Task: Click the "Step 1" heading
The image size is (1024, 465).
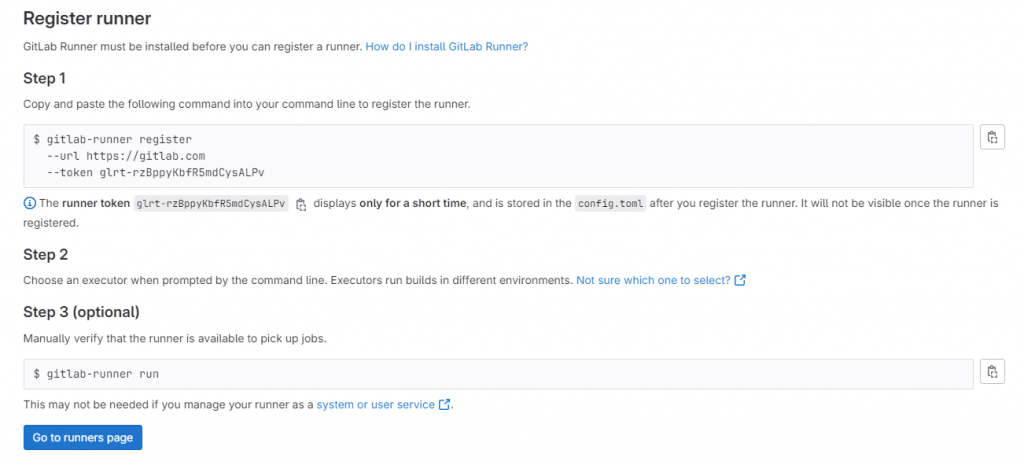Action: coord(44,78)
